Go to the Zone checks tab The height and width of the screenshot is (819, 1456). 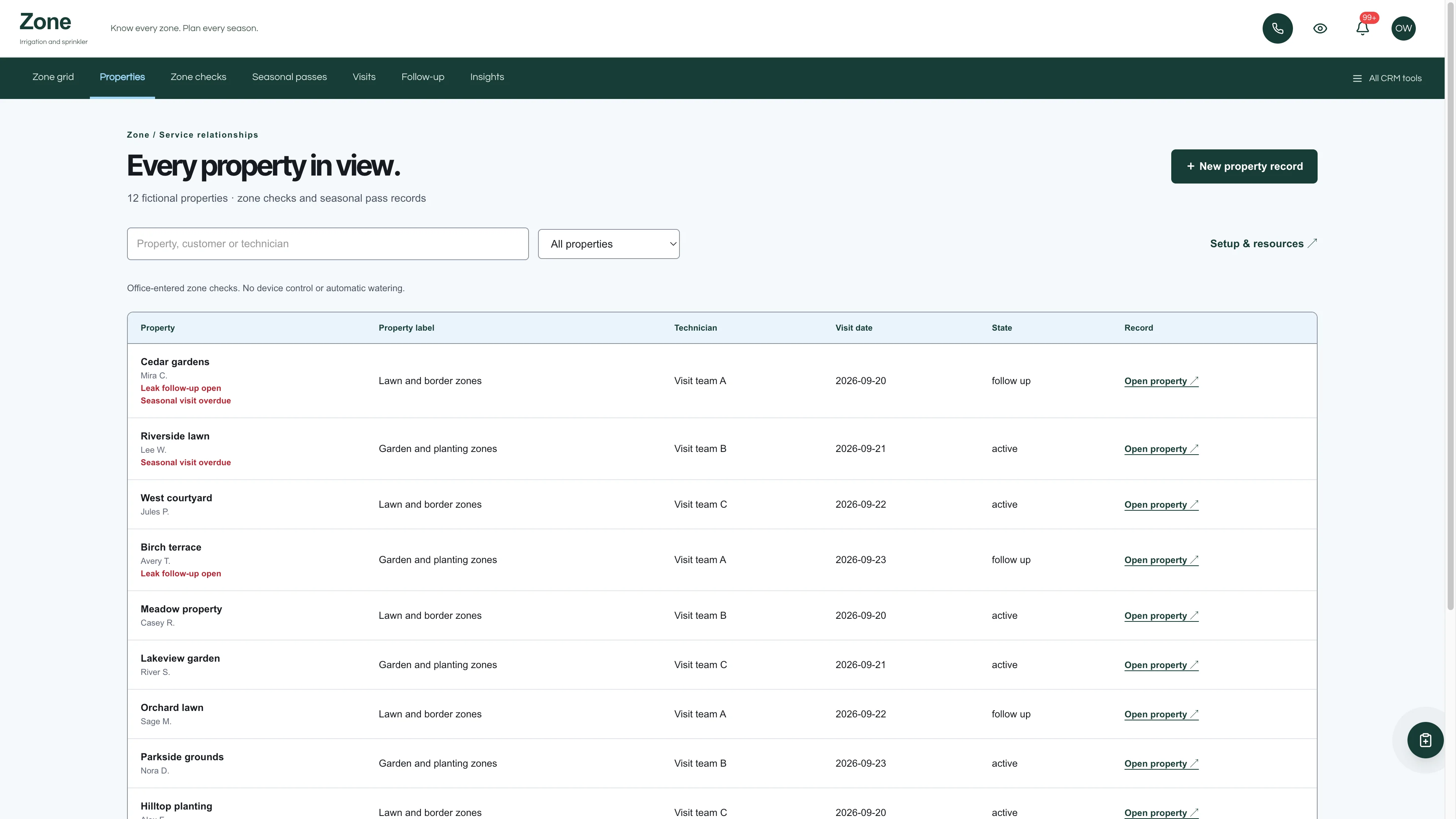pyautogui.click(x=198, y=77)
